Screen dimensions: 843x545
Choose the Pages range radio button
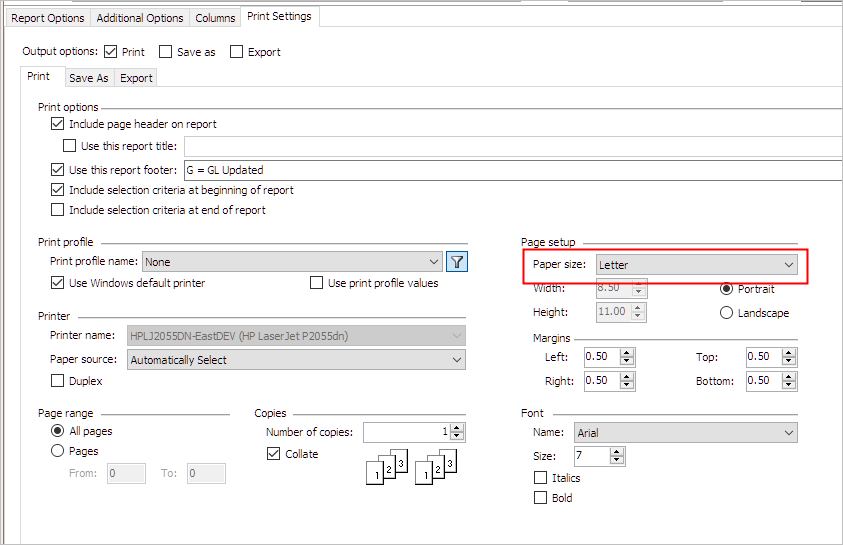coord(57,451)
